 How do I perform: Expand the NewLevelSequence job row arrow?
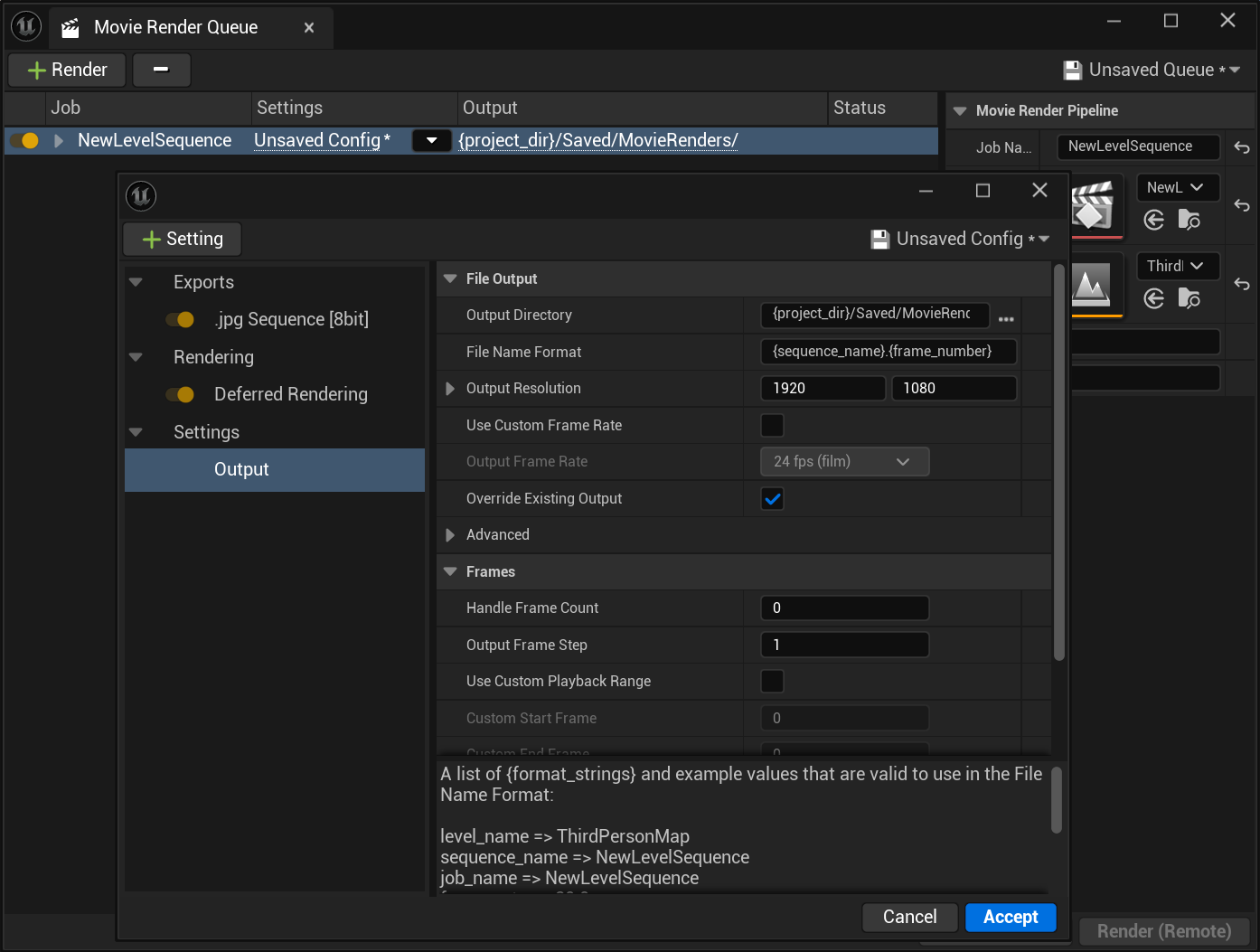click(x=59, y=141)
